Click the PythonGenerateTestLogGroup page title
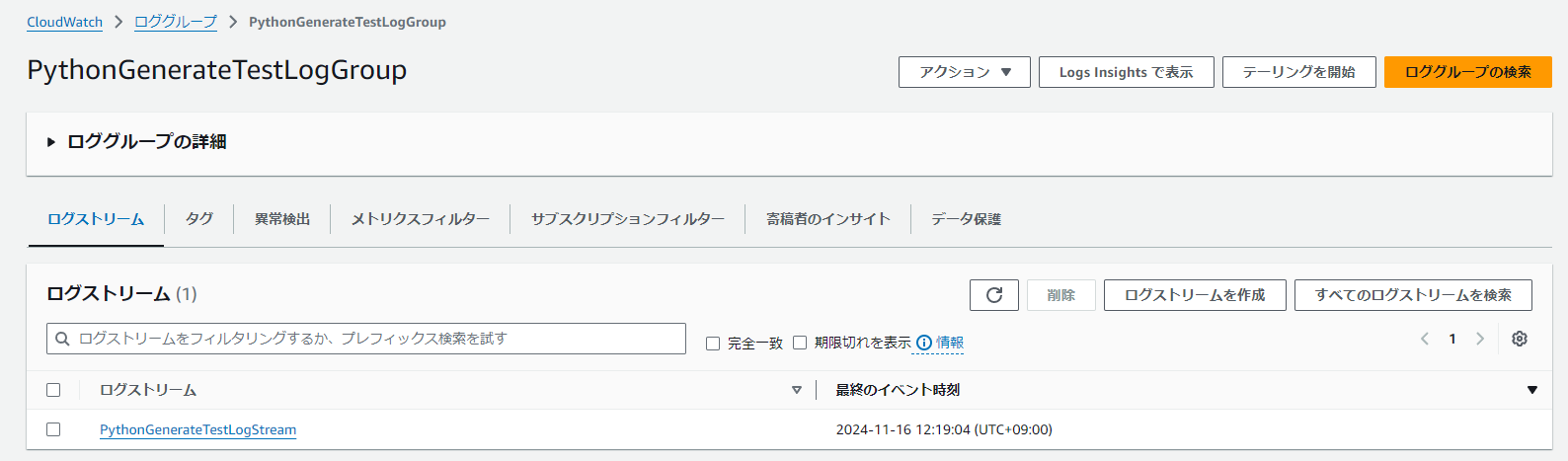 (x=217, y=70)
